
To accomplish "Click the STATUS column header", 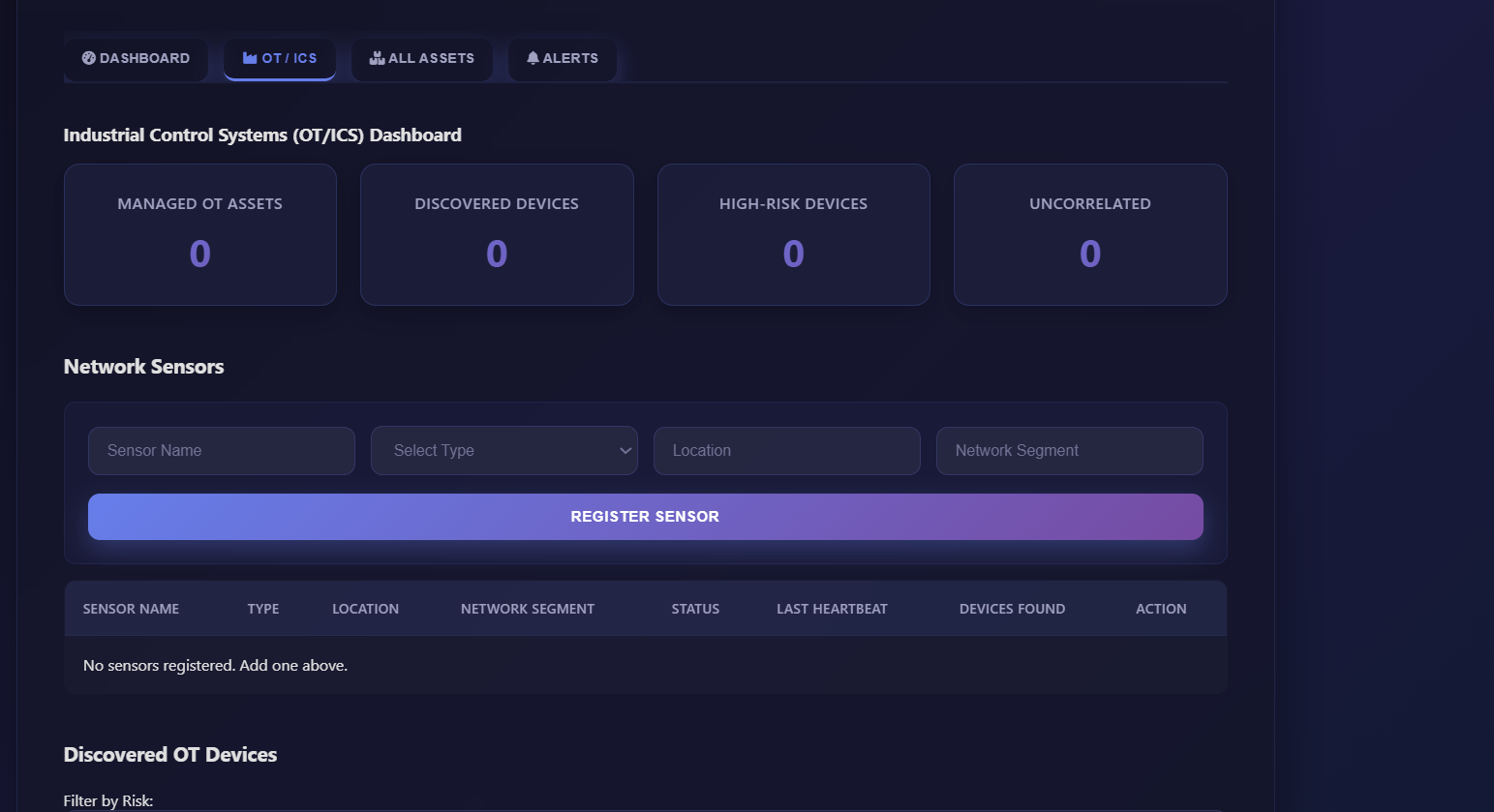I will [x=695, y=608].
